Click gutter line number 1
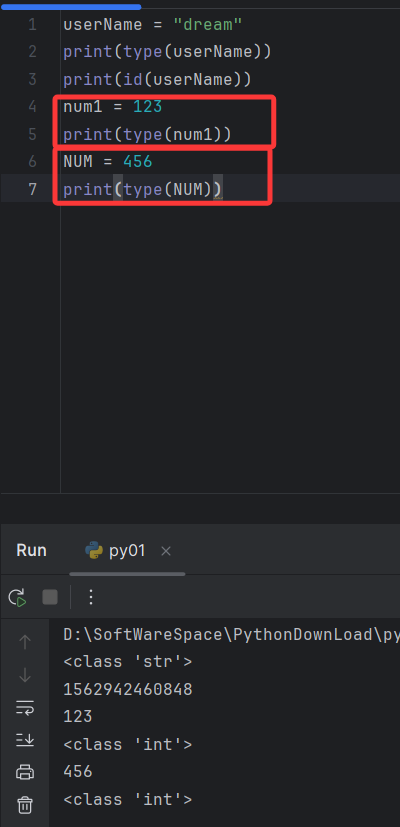Screen dimensions: 400x827 (x=33, y=24)
